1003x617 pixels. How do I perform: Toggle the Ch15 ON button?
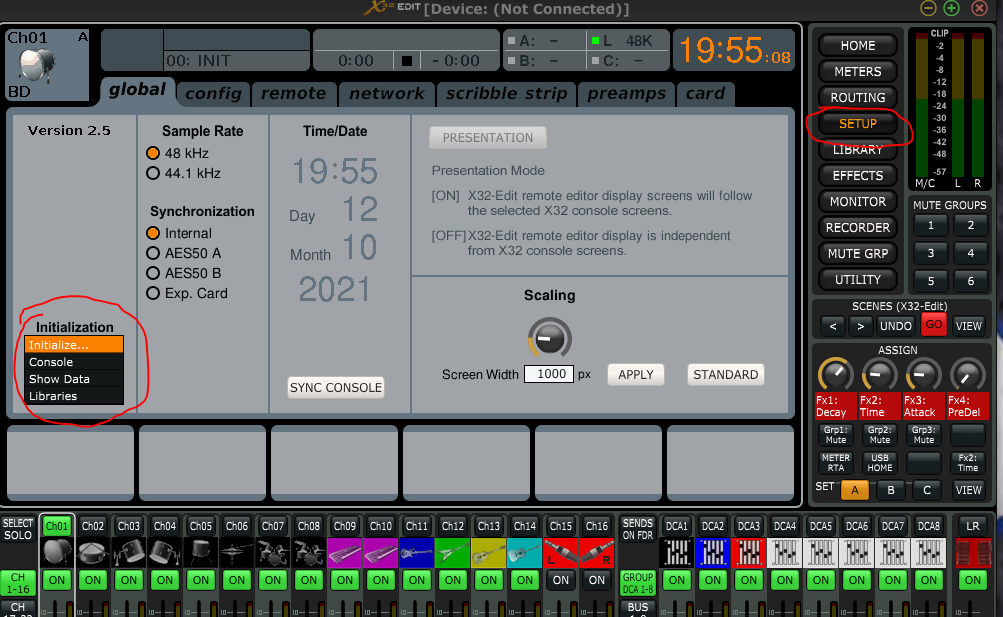[x=561, y=580]
